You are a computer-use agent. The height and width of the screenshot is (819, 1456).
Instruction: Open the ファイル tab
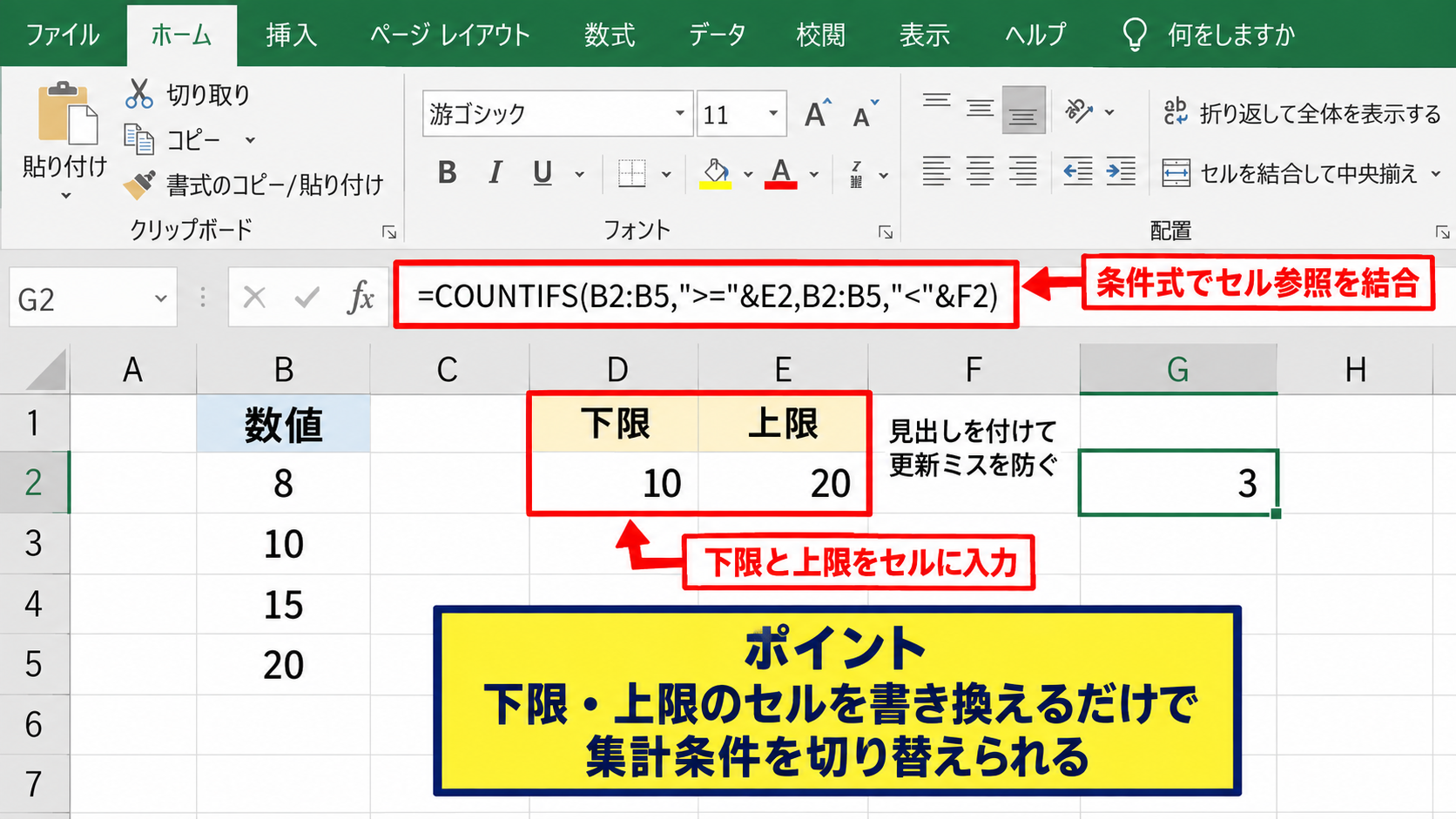[63, 35]
